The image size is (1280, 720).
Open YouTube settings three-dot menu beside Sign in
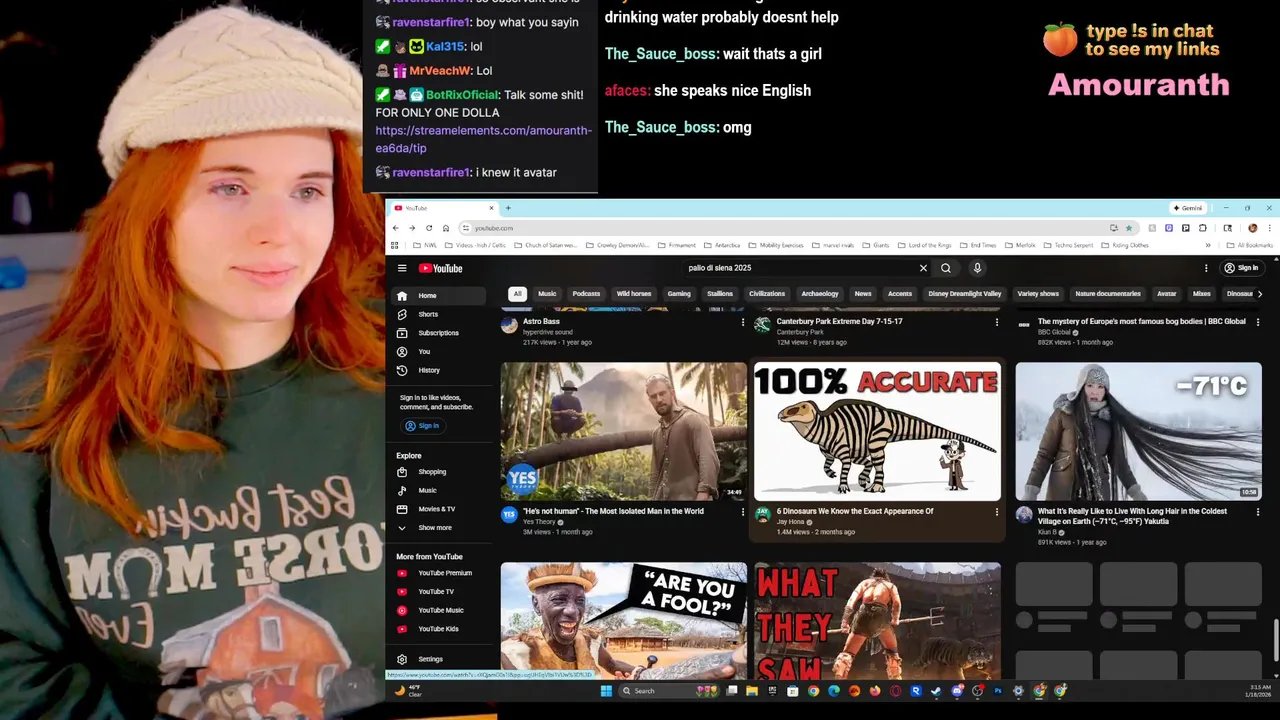coord(1206,268)
